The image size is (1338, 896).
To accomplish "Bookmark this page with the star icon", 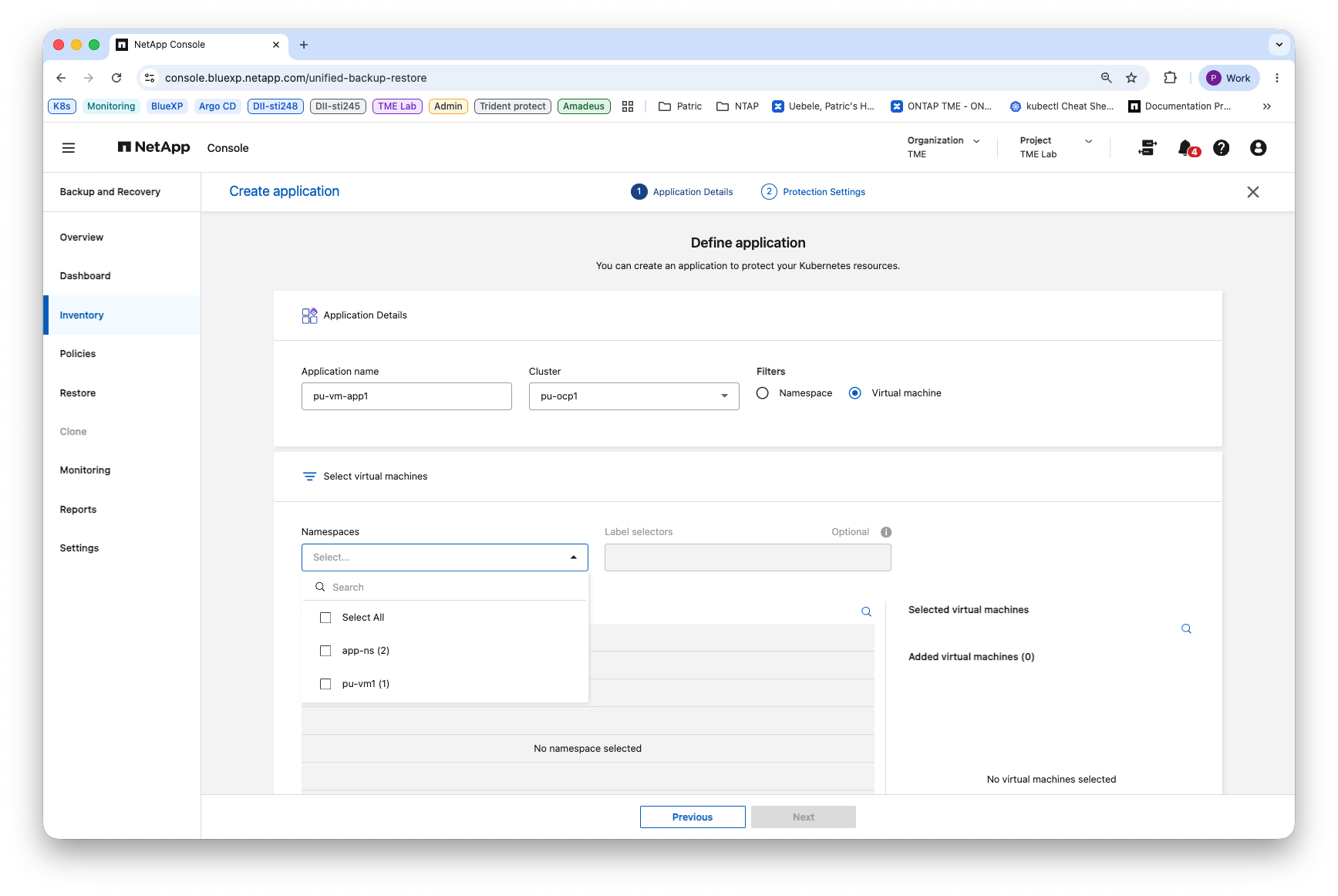I will pyautogui.click(x=1131, y=78).
